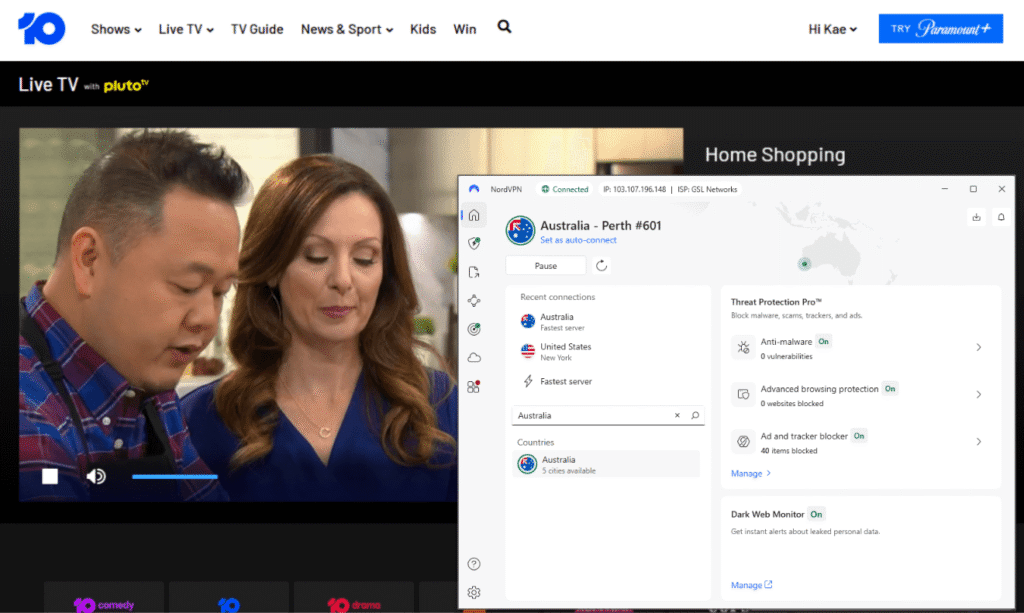Open Anti-malware settings via its chevron
Image resolution: width=1024 pixels, height=613 pixels.
[978, 347]
